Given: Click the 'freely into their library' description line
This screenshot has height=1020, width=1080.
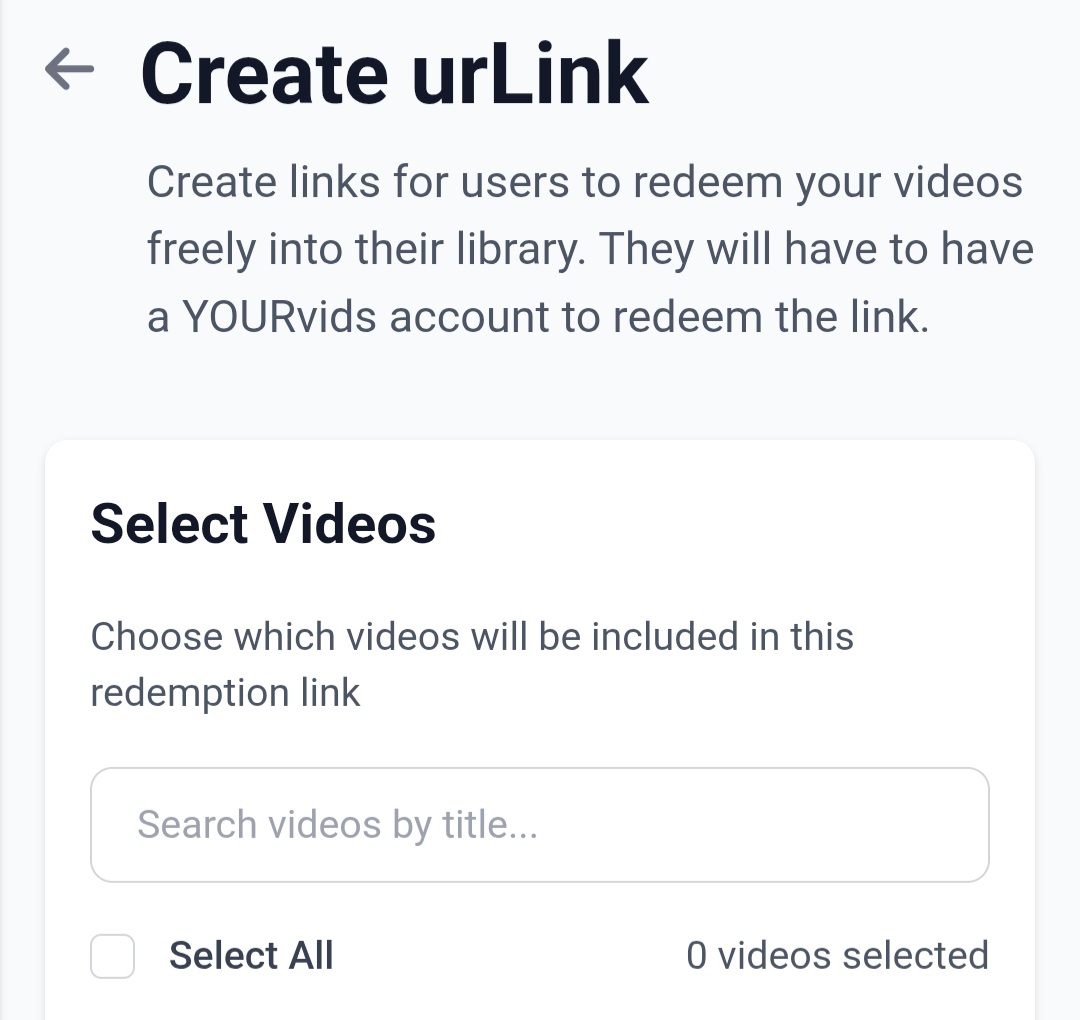Looking at the screenshot, I should coord(366,249).
